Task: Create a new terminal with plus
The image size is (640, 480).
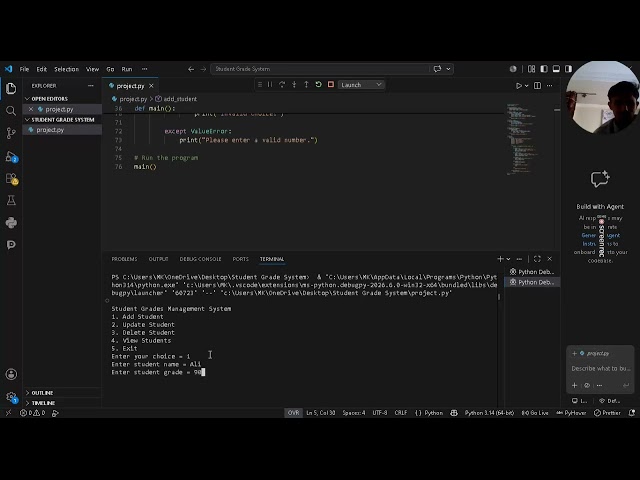Action: click(500, 259)
